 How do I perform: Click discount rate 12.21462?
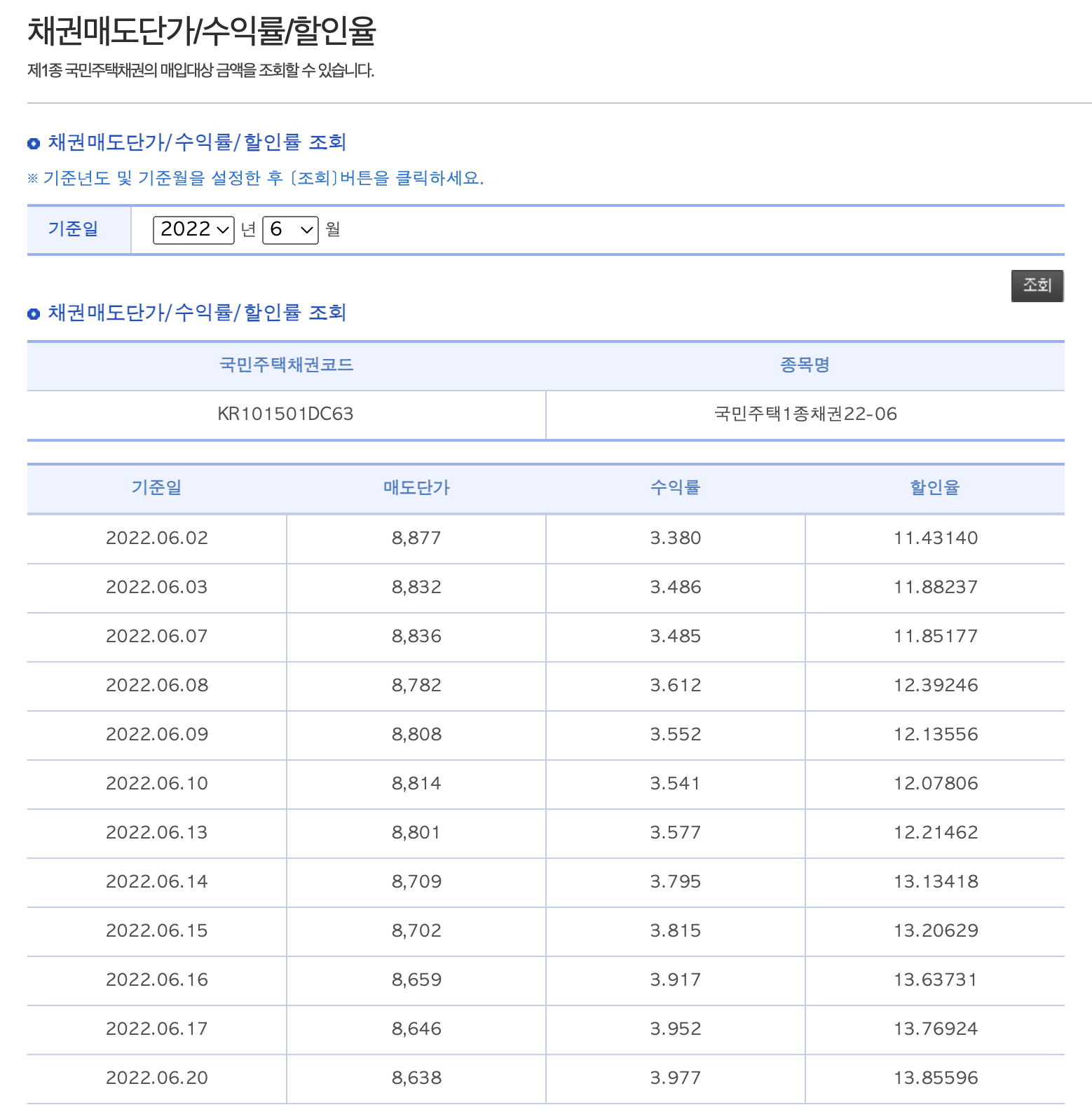[x=936, y=833]
